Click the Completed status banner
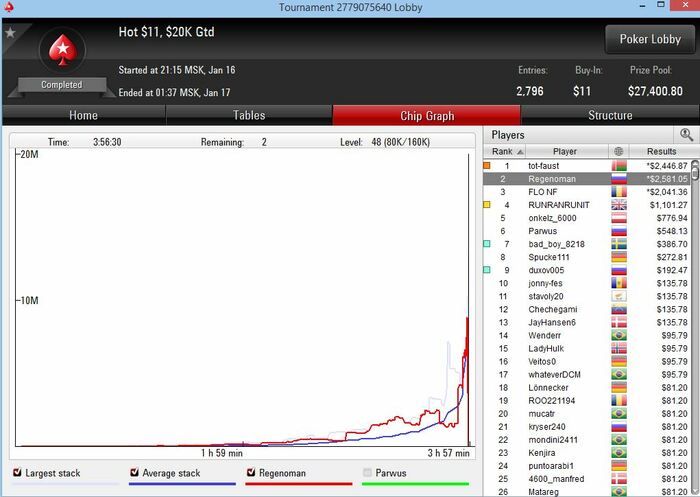 [x=62, y=85]
